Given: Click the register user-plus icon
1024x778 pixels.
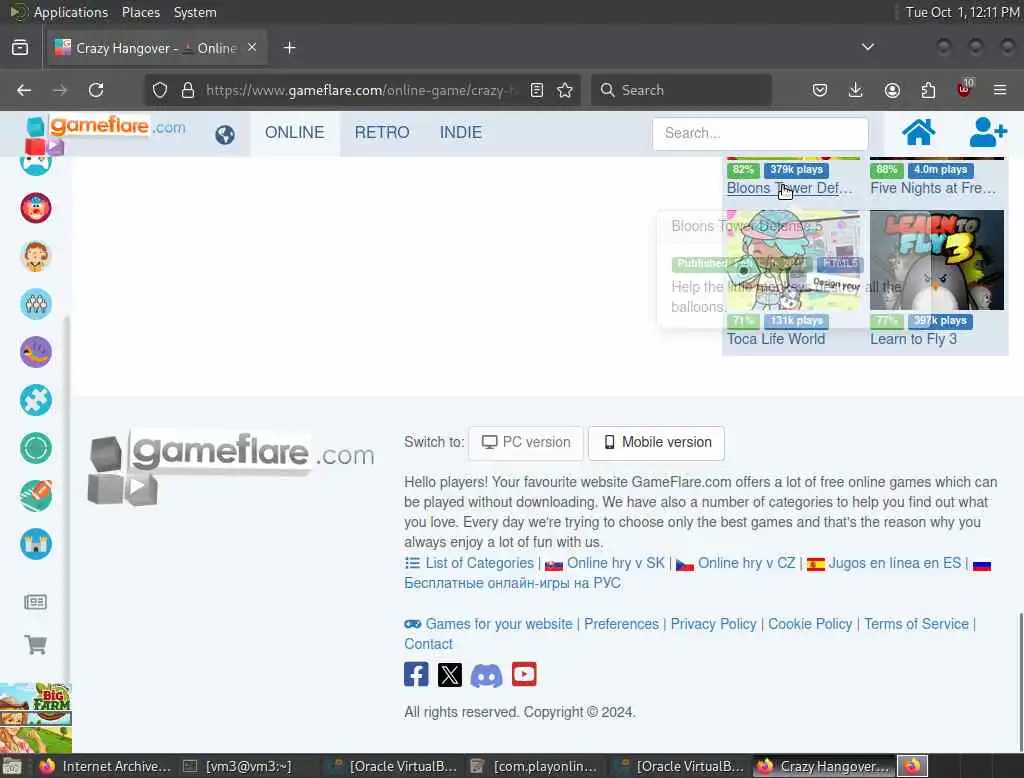Looking at the screenshot, I should click(988, 133).
